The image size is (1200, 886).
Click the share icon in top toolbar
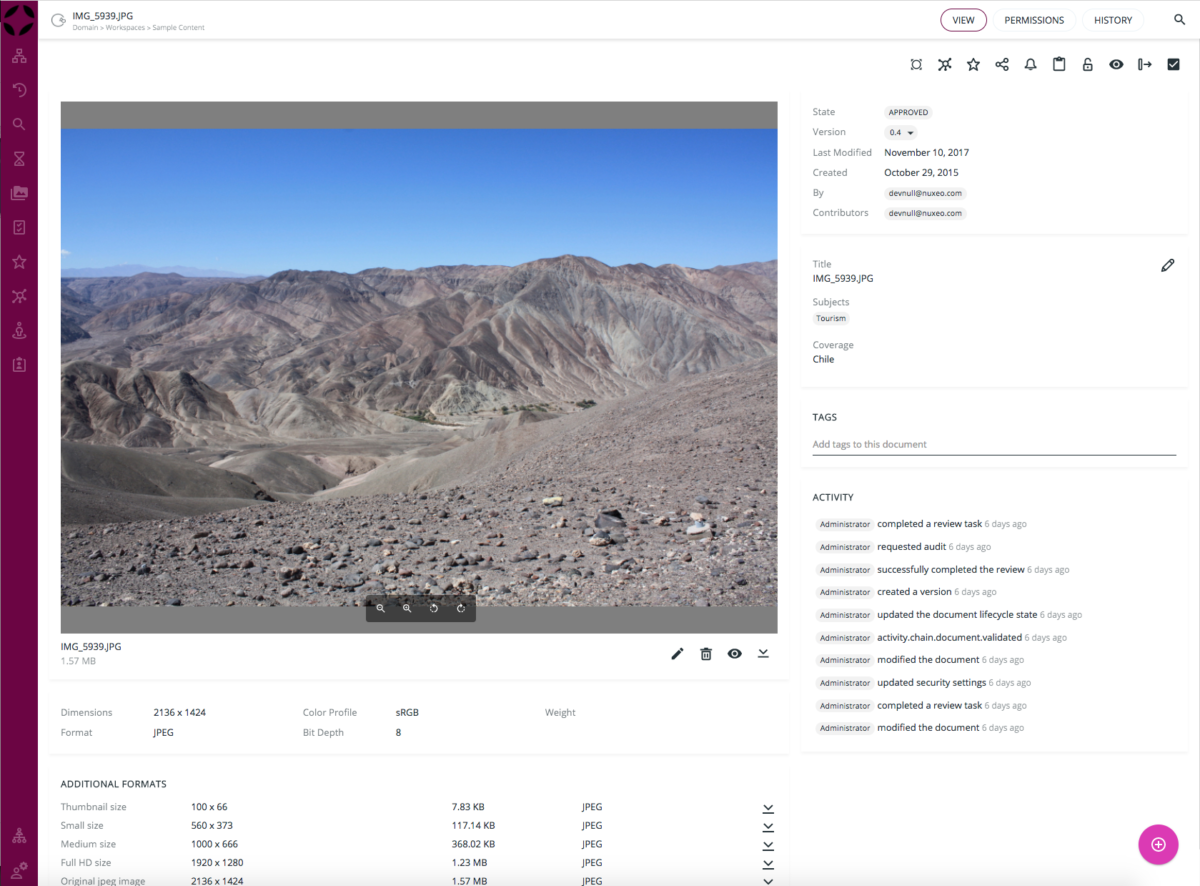tap(1001, 65)
